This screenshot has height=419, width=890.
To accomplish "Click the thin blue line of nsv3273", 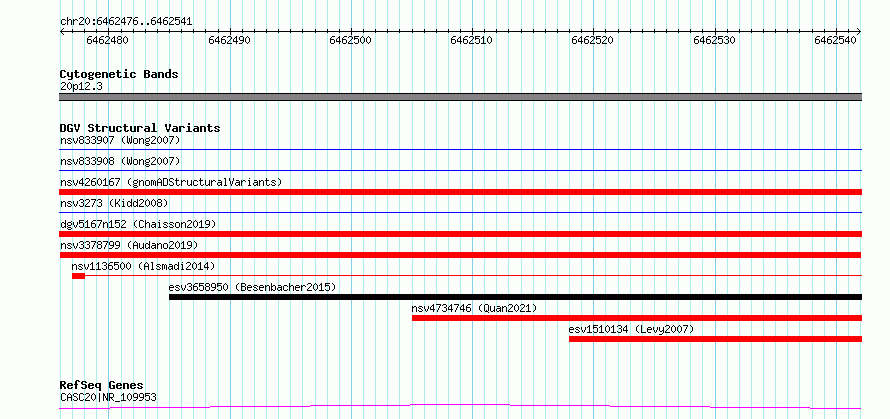I will coord(461,212).
